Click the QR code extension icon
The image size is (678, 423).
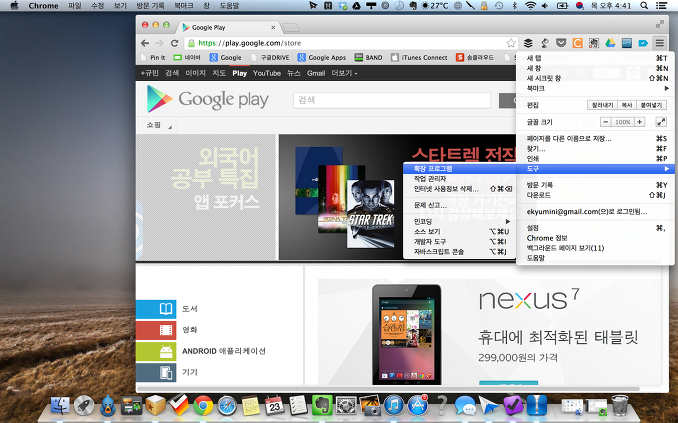[594, 43]
